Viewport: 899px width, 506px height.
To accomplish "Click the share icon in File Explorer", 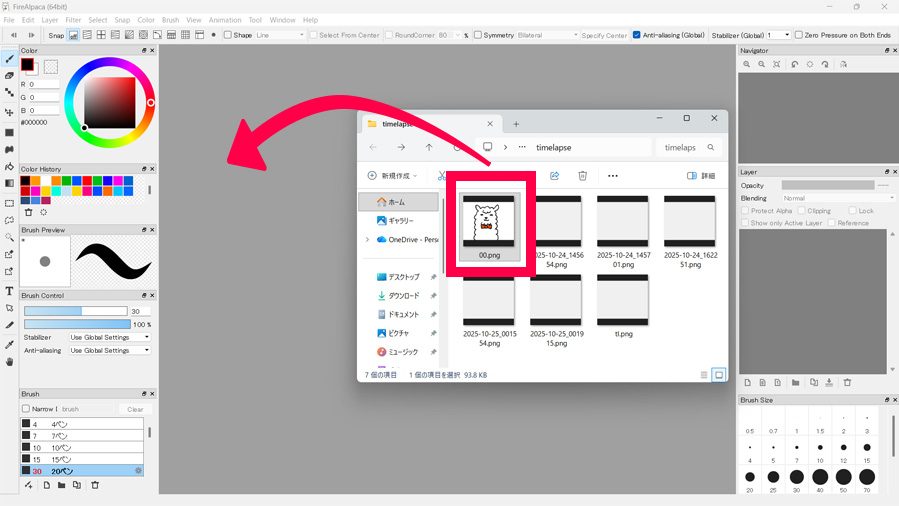I will (554, 176).
